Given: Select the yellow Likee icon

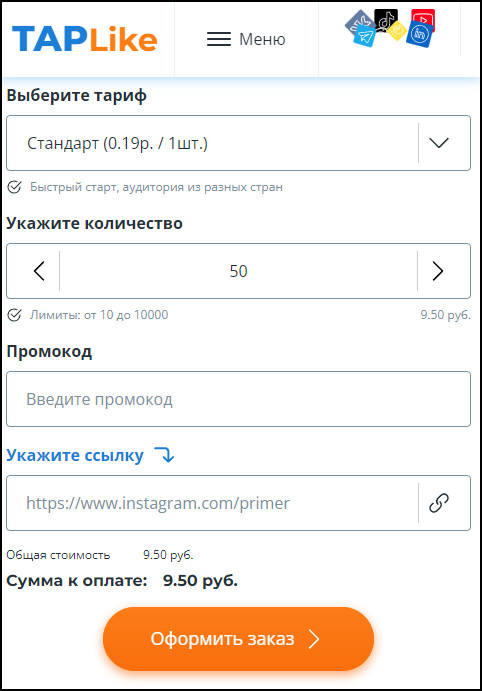Looking at the screenshot, I should point(397,30).
